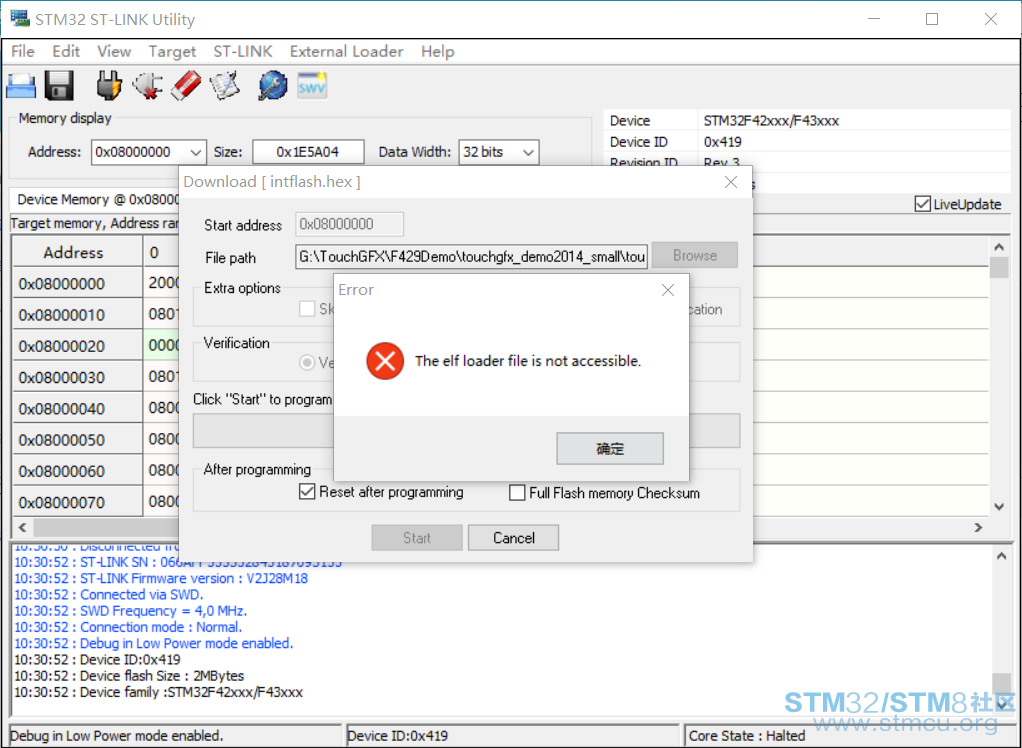This screenshot has width=1022, height=748.
Task: Close the Error dialog
Action: (x=667, y=290)
